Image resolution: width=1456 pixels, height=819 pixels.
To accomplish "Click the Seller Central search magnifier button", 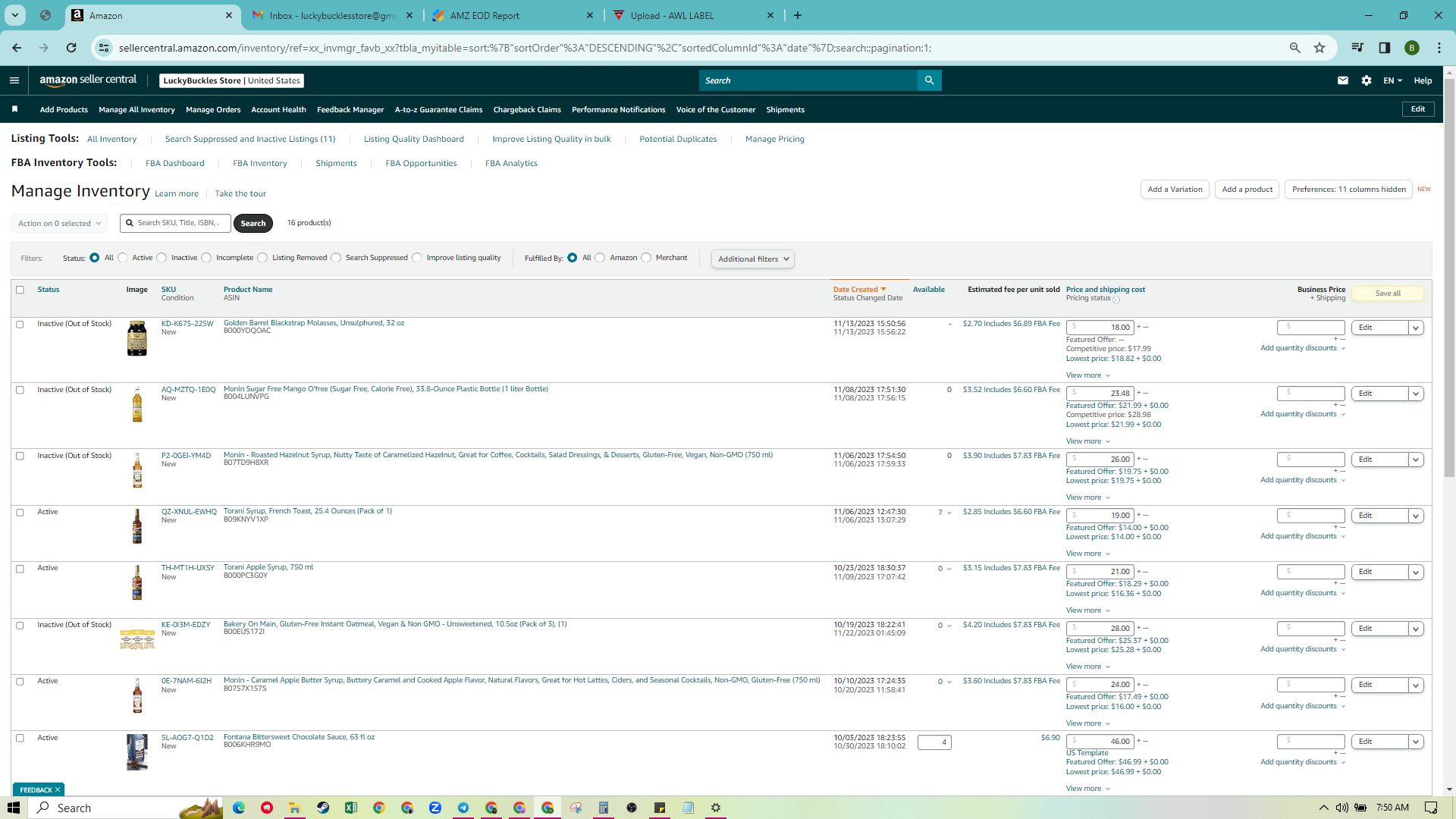I will (929, 80).
